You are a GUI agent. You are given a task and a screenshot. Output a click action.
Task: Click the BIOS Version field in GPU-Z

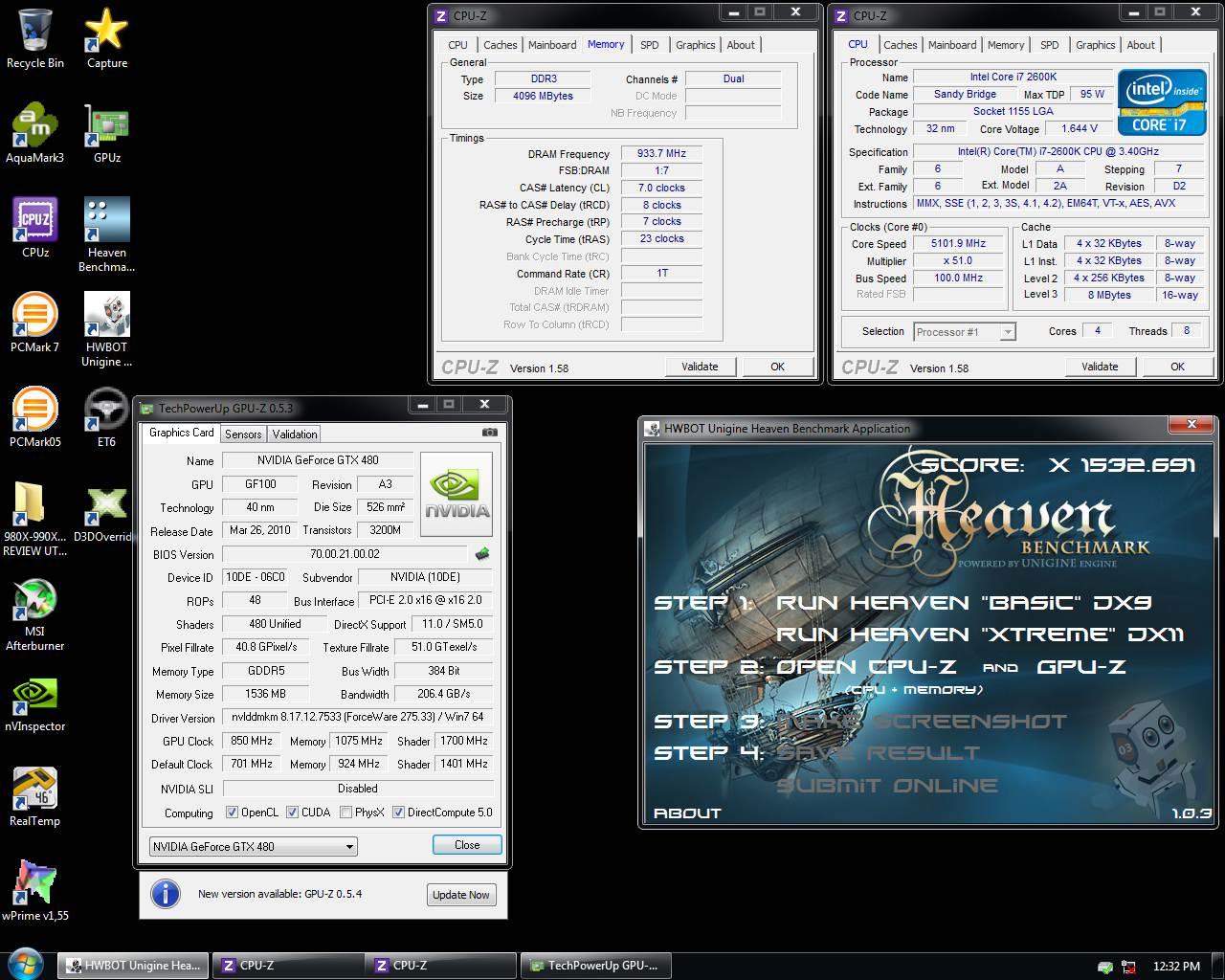tap(345, 554)
